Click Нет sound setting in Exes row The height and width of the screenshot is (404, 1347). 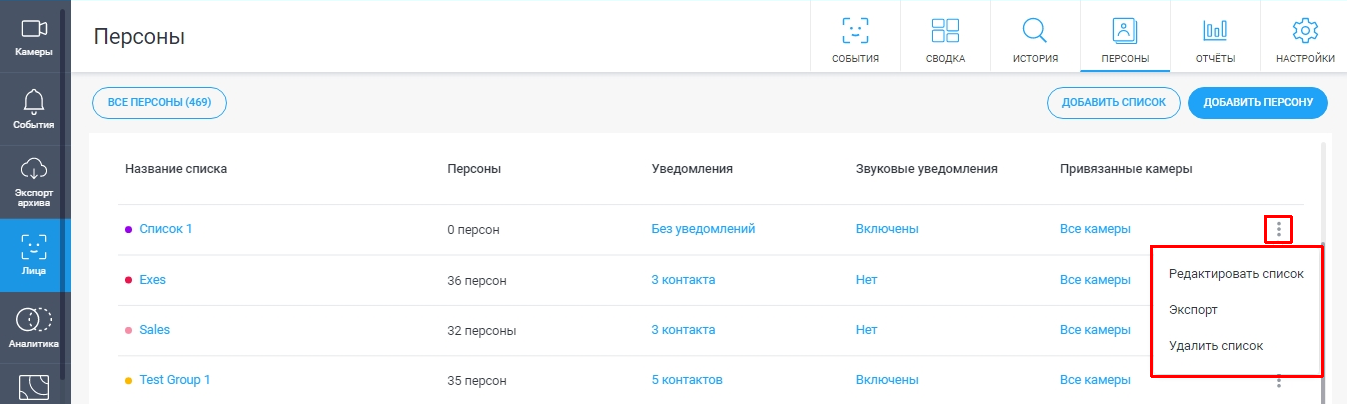866,280
